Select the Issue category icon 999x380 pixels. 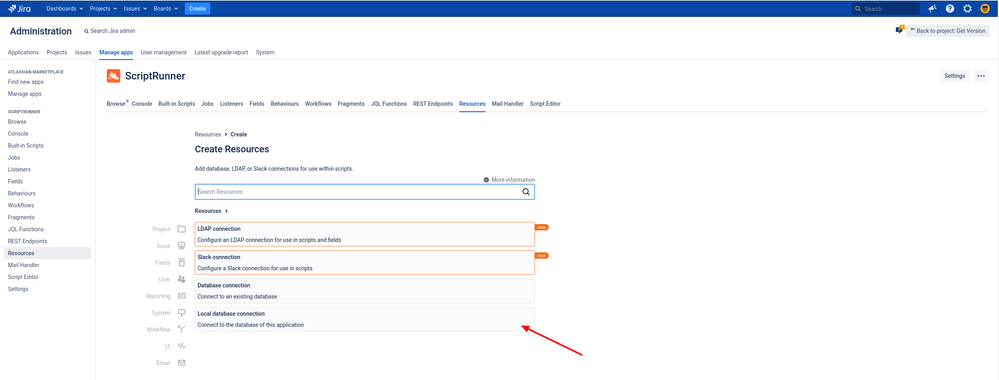coord(182,245)
